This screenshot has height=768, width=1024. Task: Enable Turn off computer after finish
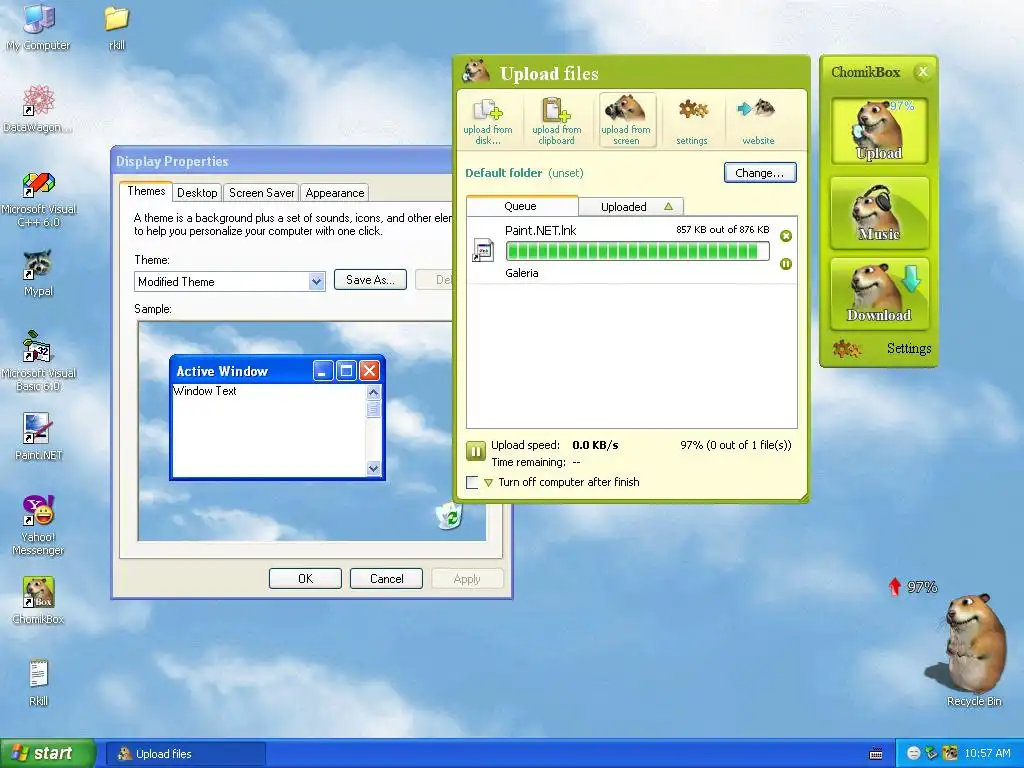coord(472,483)
